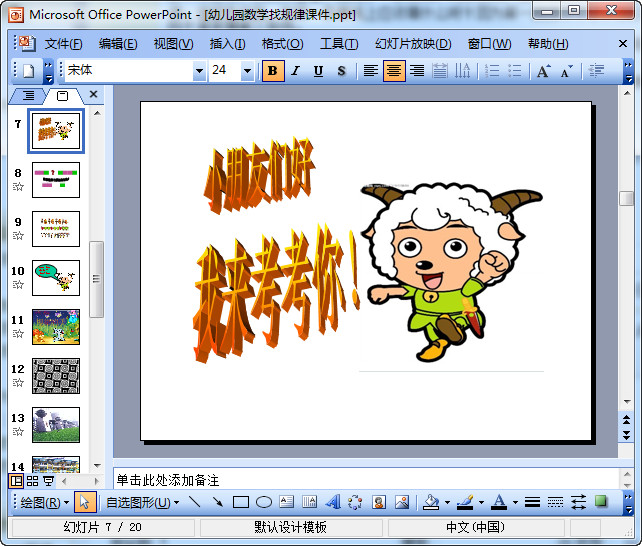Open the 幻灯片放映(D) menu
Viewport: 642px width, 546px height.
click(413, 44)
